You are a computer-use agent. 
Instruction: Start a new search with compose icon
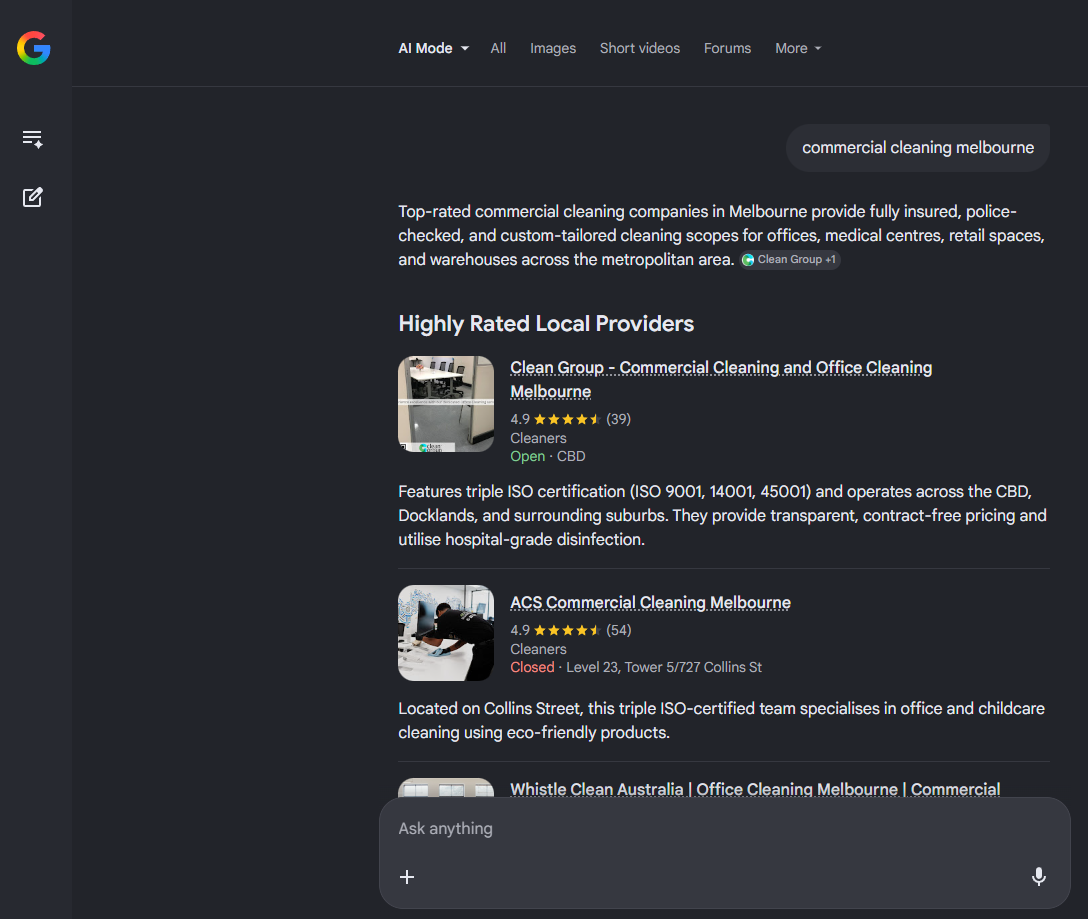click(x=33, y=198)
